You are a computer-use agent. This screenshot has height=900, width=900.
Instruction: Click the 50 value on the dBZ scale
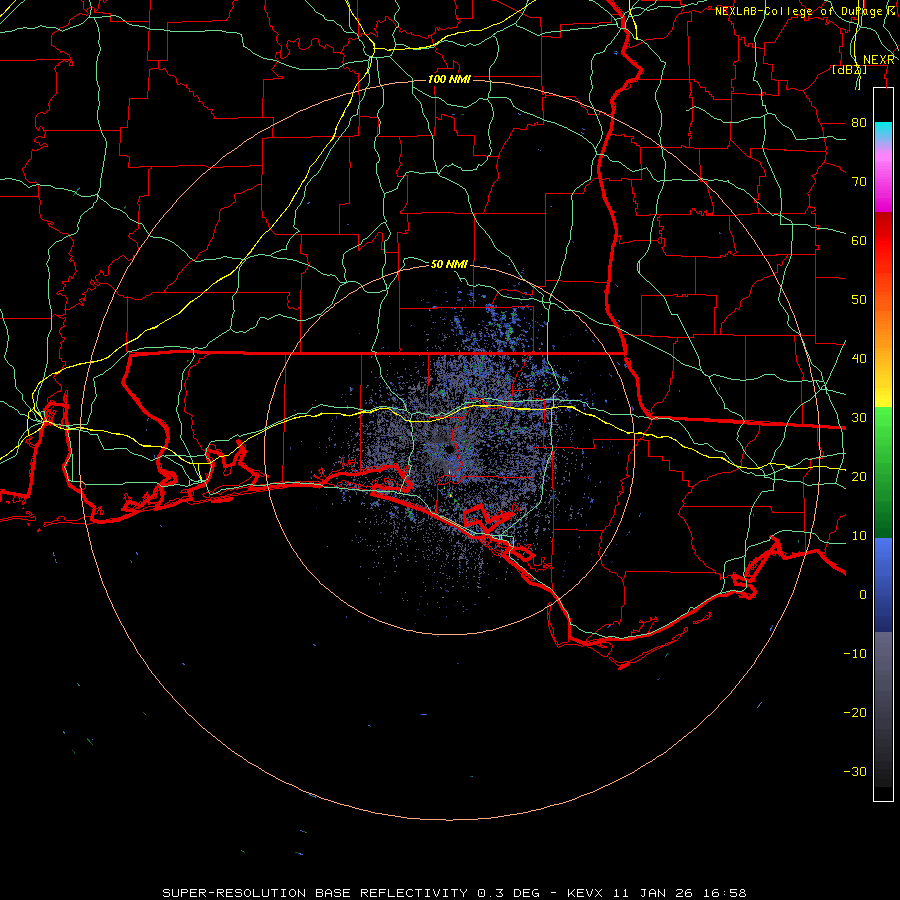pos(859,300)
